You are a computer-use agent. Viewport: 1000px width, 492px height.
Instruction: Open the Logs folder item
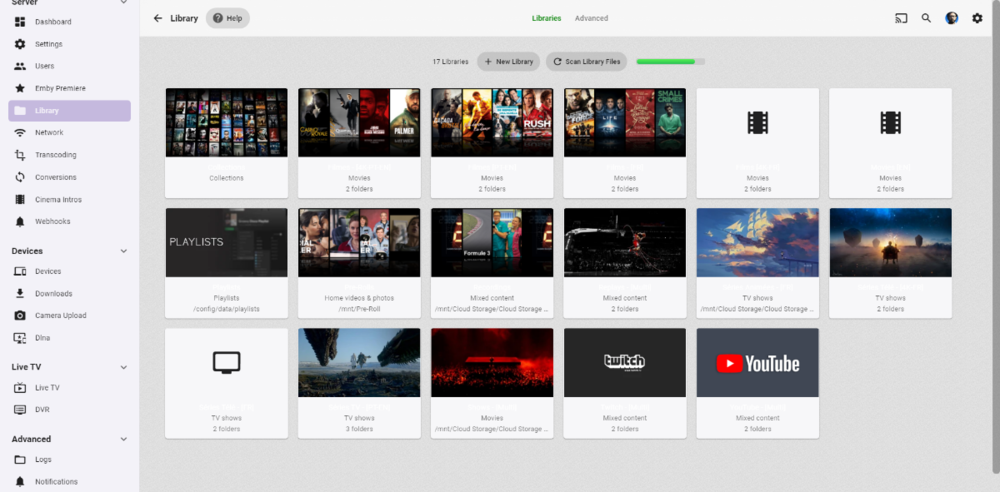[70, 459]
